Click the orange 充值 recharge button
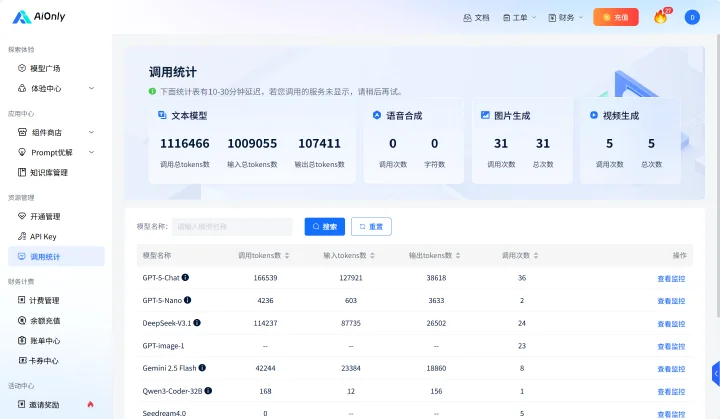The height and width of the screenshot is (419, 720). click(x=616, y=17)
